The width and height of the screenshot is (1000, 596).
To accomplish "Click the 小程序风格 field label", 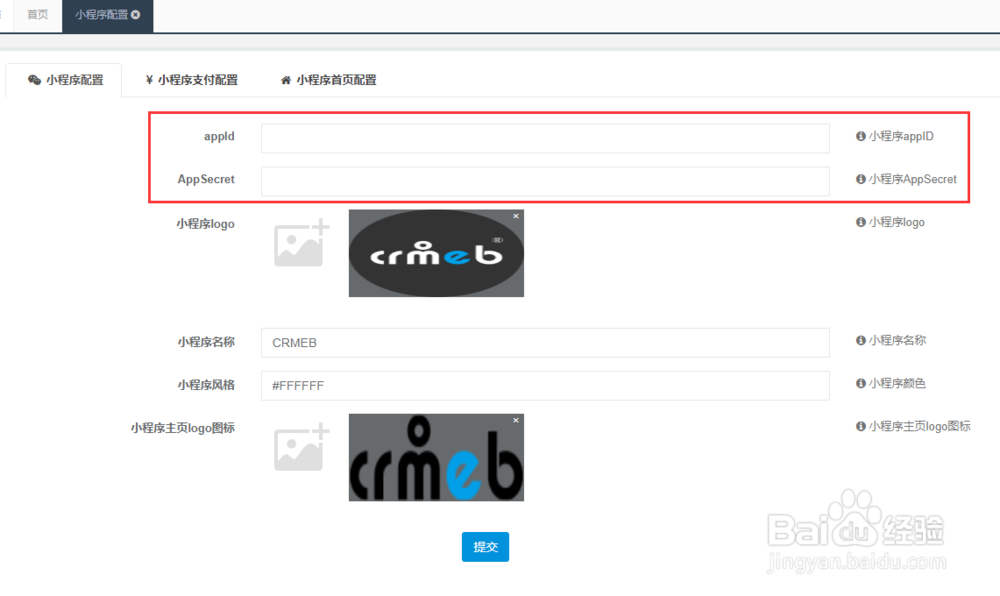I will point(206,385).
